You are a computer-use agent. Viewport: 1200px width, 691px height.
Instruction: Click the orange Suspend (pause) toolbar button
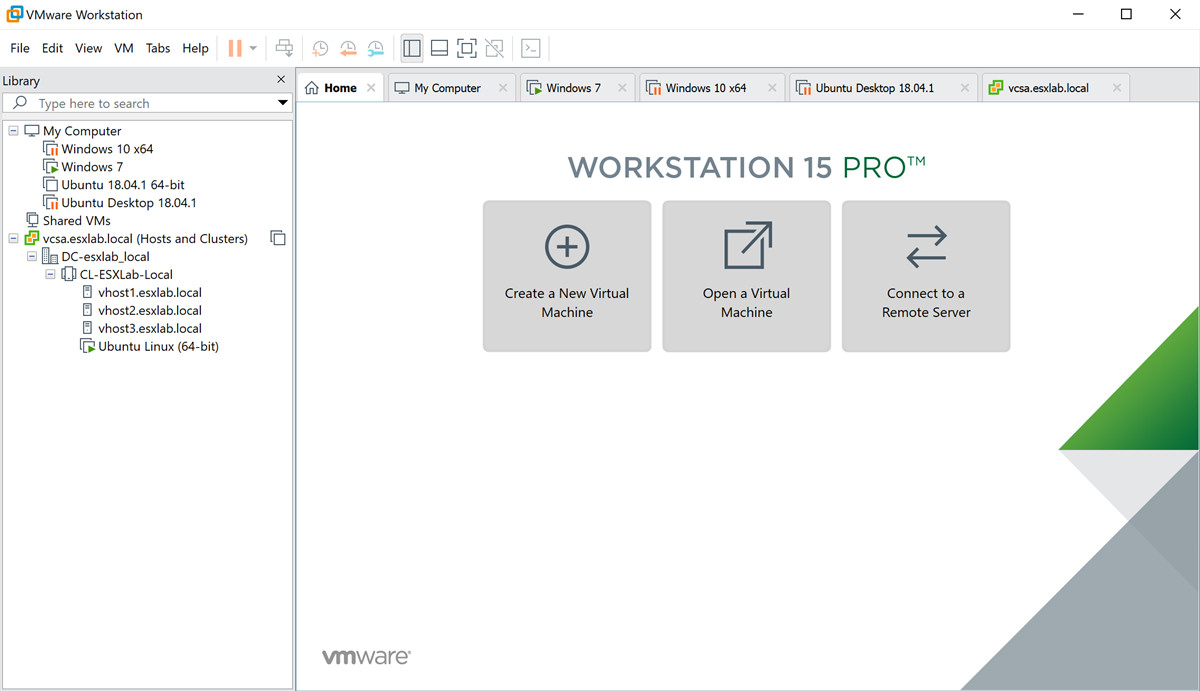235,48
